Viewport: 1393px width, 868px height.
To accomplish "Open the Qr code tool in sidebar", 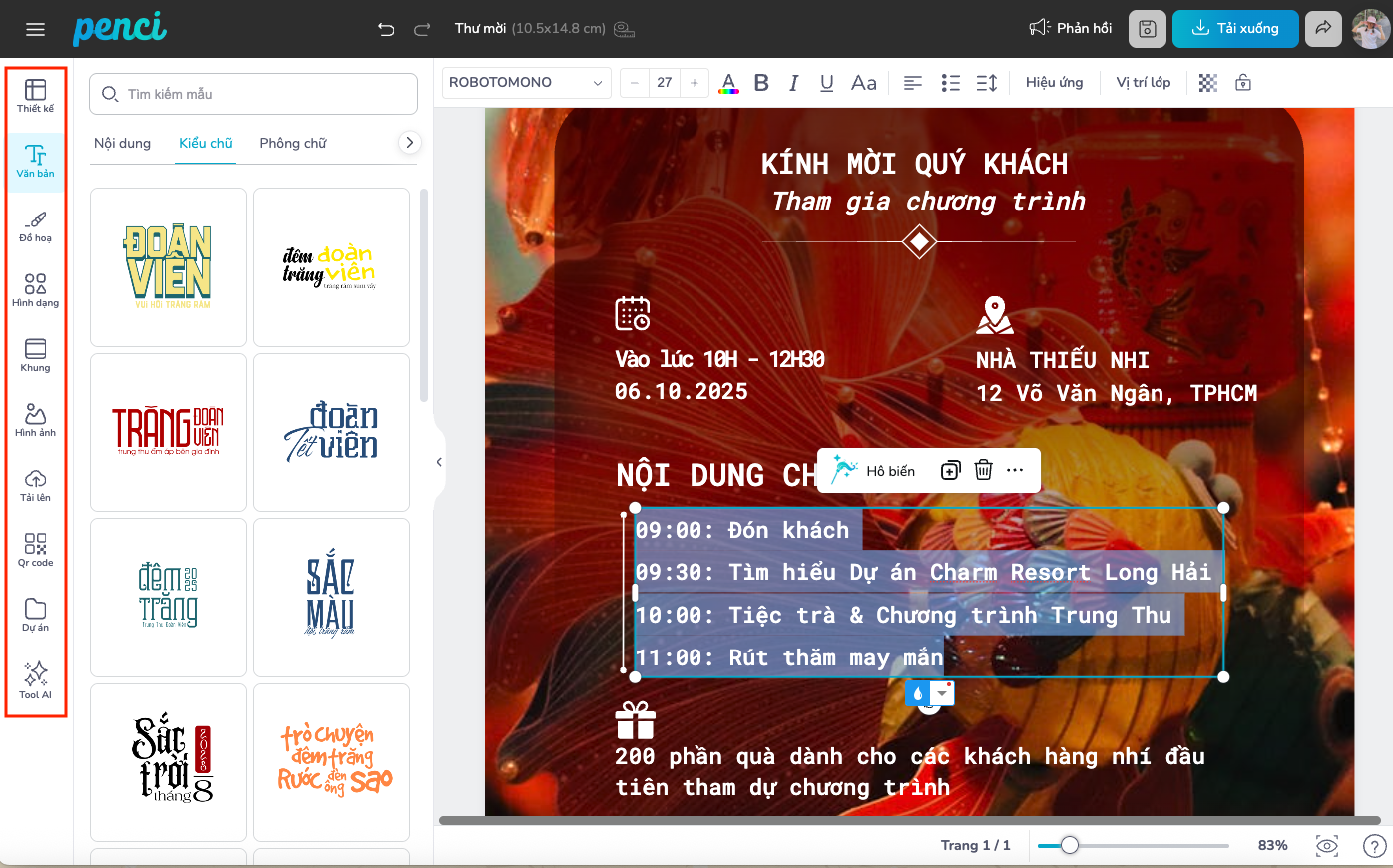I will [x=35, y=549].
